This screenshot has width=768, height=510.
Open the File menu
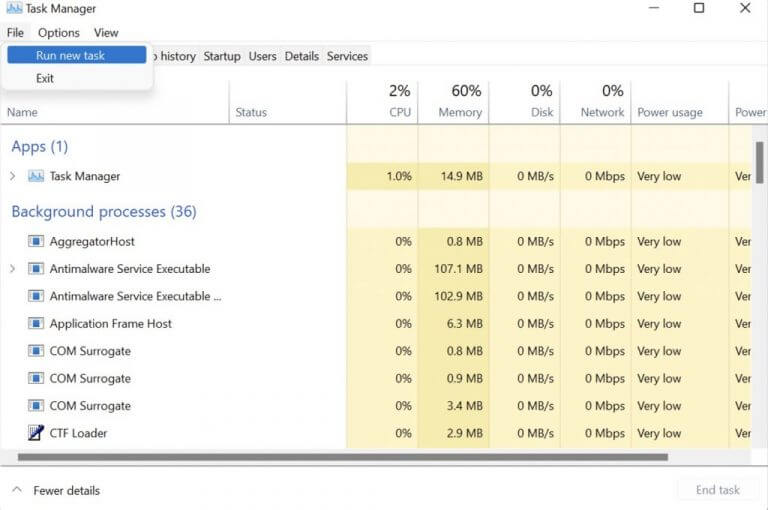click(x=15, y=33)
